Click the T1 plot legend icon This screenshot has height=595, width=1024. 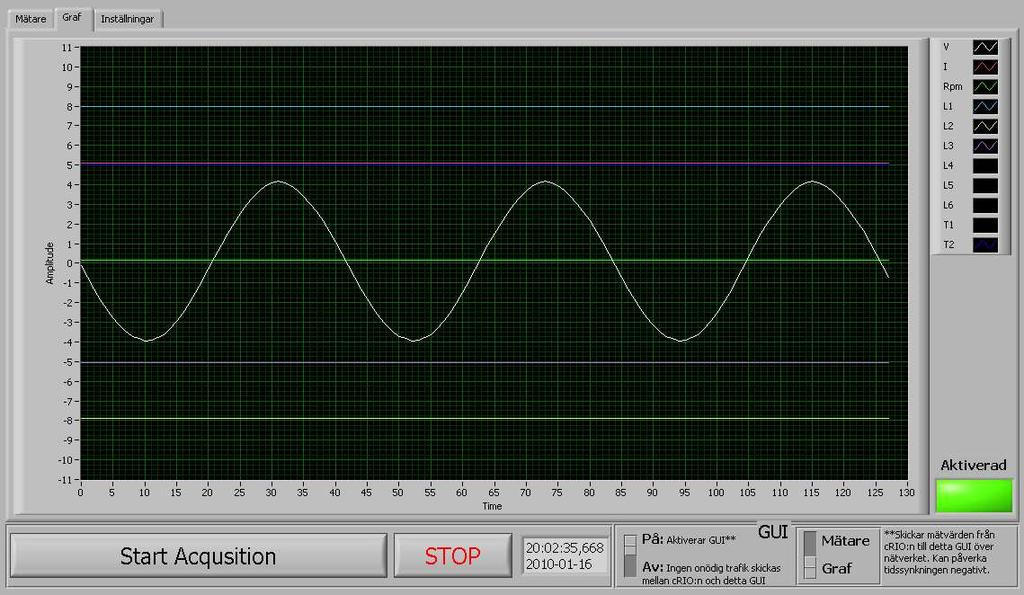[x=985, y=225]
